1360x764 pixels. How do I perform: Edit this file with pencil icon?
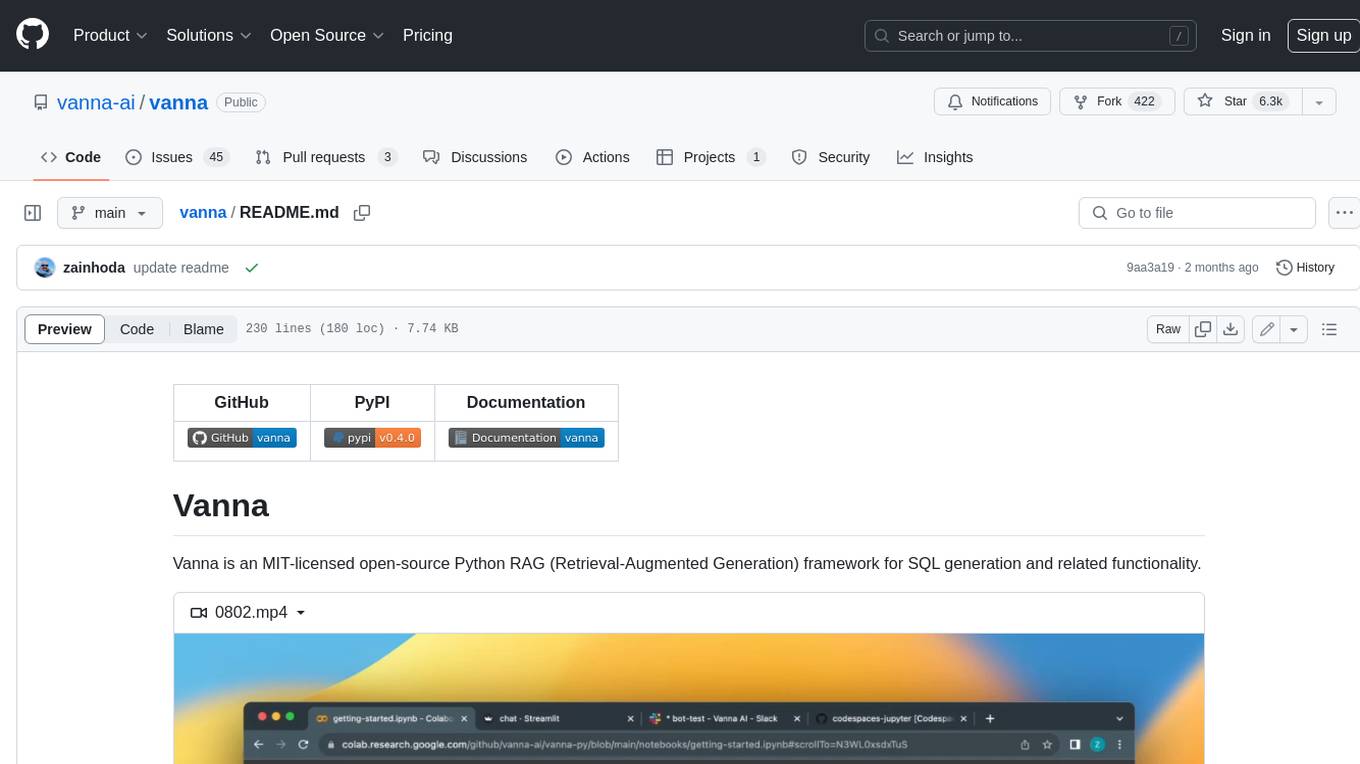click(x=1266, y=329)
